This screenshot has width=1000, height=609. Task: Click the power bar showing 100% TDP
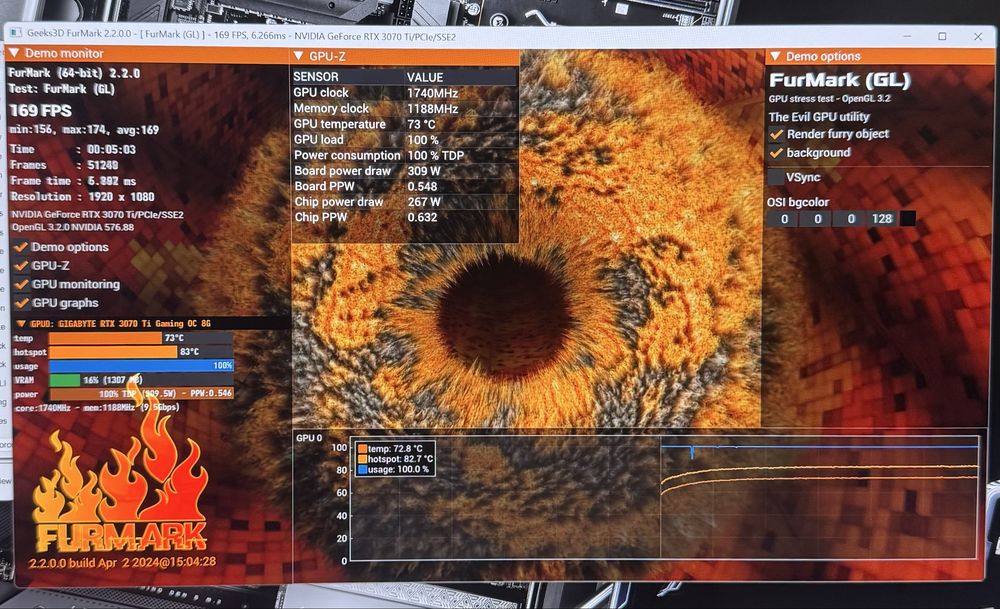click(x=141, y=393)
